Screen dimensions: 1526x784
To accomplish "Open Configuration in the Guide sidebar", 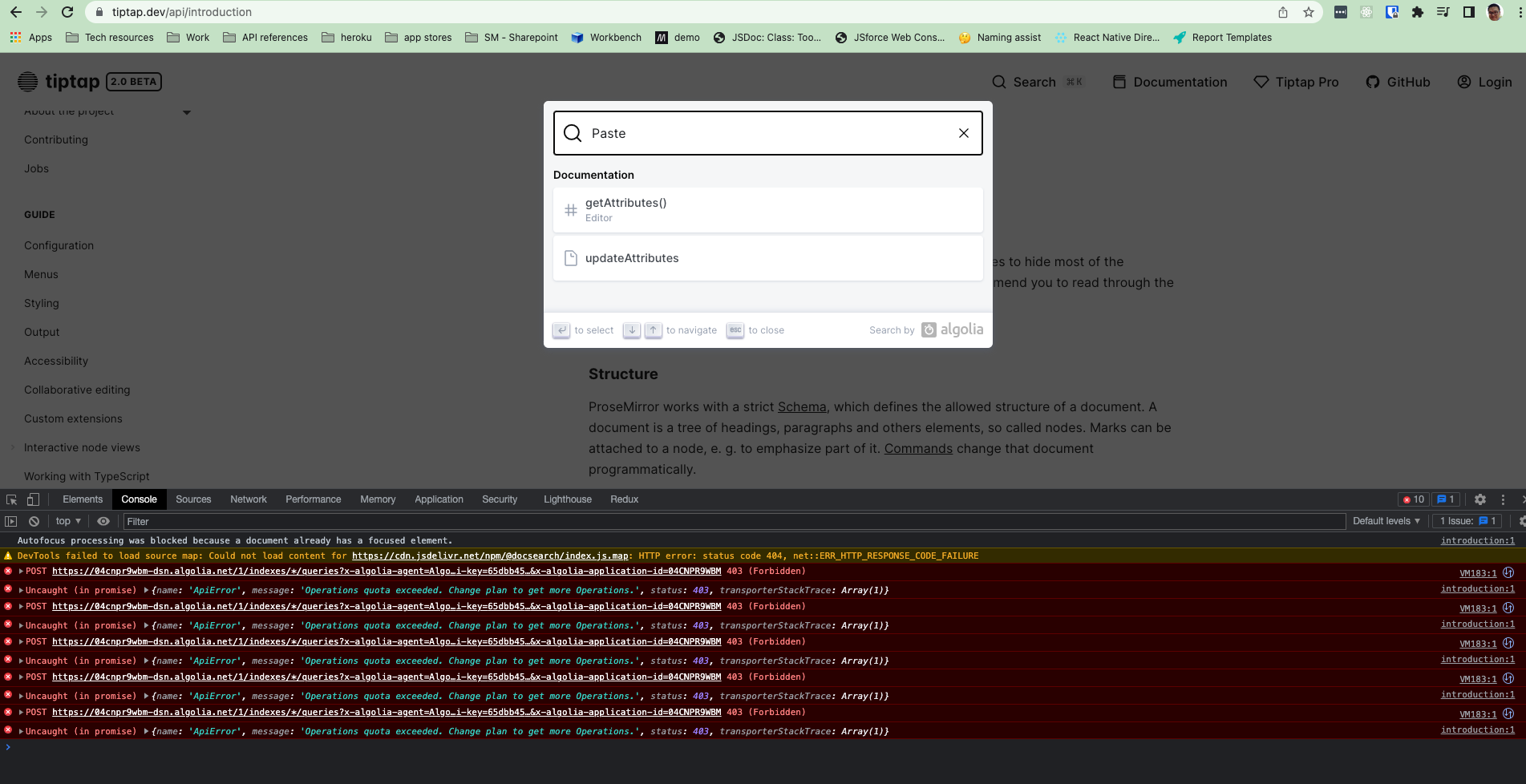I will (59, 245).
